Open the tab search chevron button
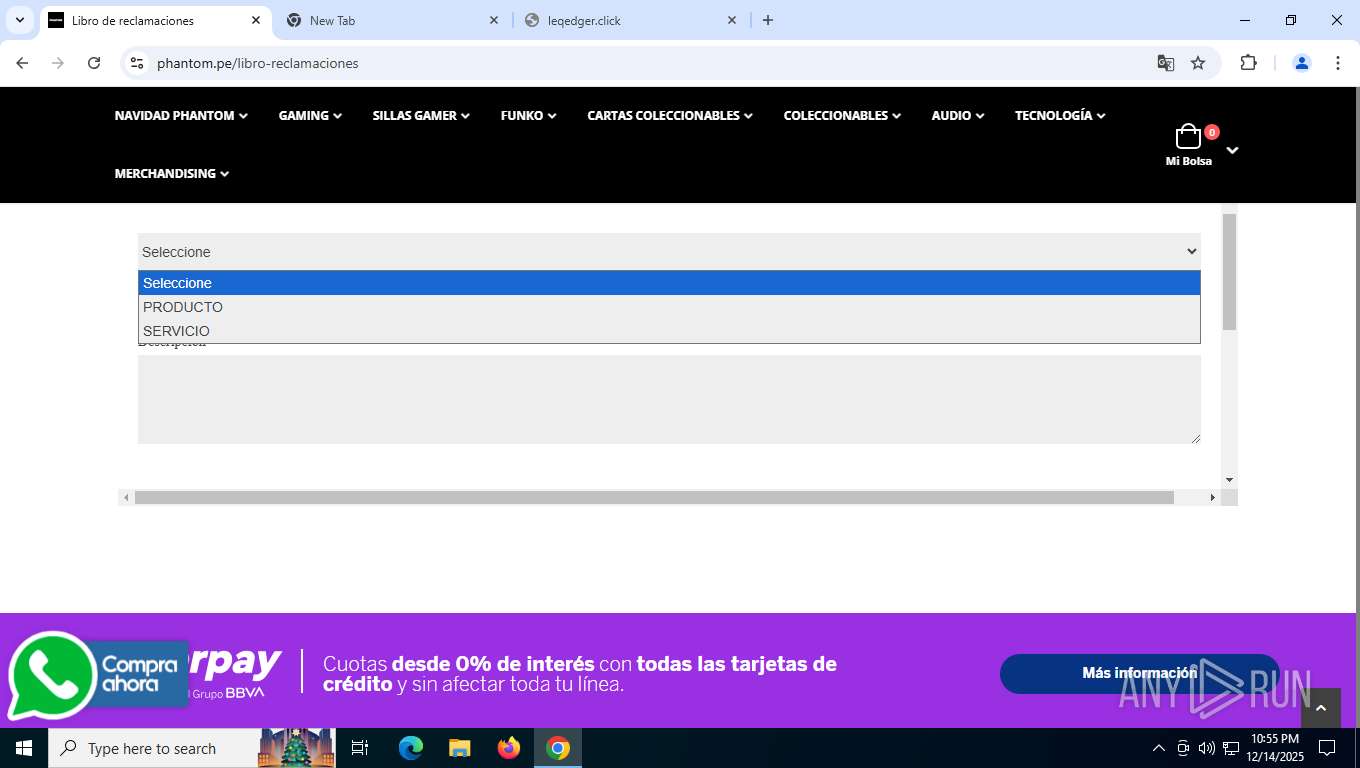The image size is (1360, 768). coord(19,20)
